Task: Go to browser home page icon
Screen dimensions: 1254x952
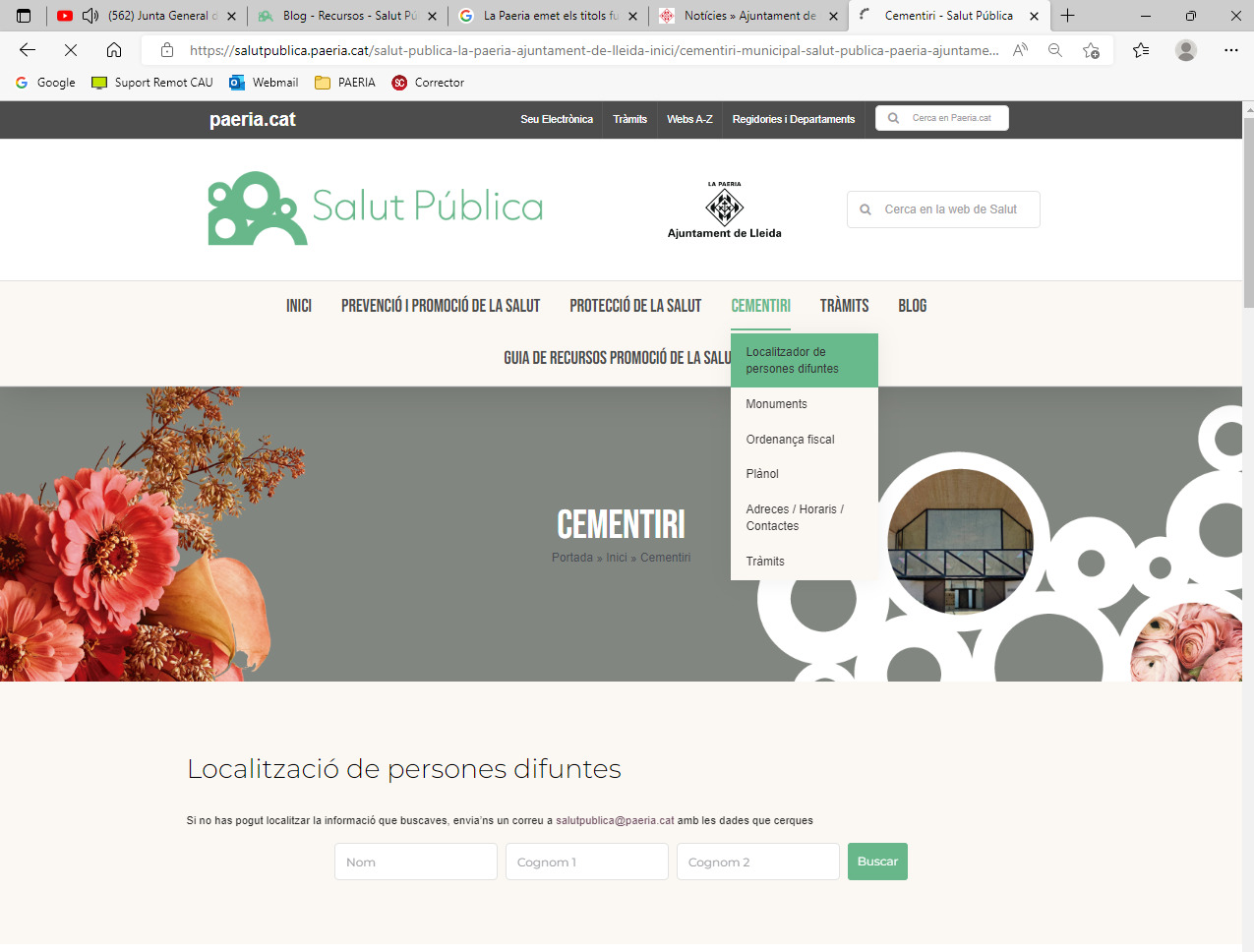Action: click(114, 50)
